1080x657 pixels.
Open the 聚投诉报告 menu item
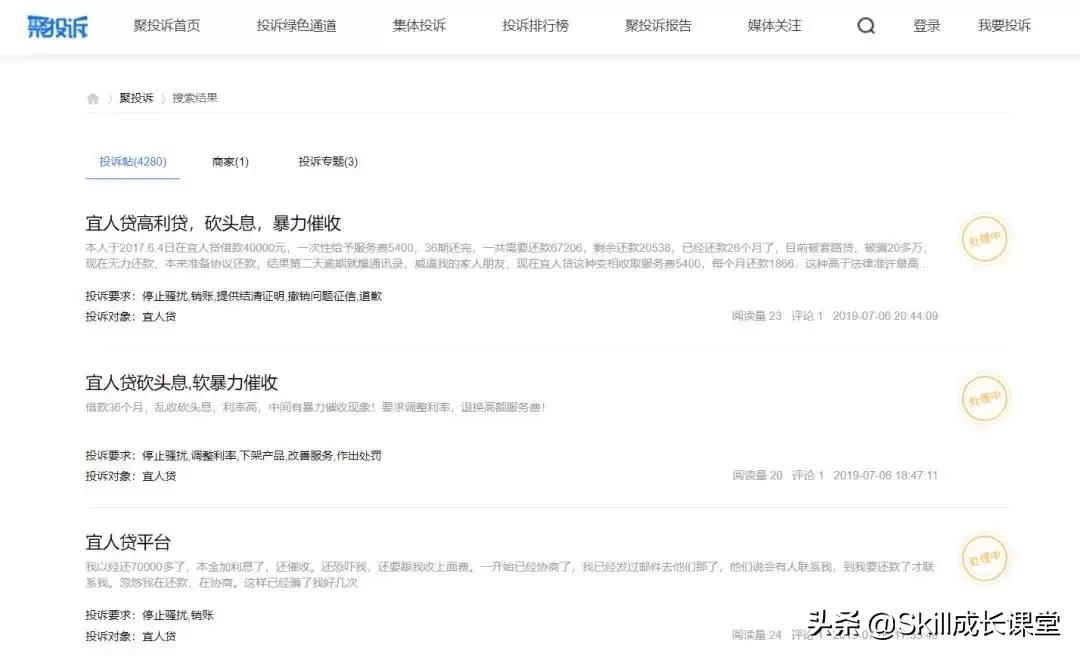pyautogui.click(x=657, y=26)
